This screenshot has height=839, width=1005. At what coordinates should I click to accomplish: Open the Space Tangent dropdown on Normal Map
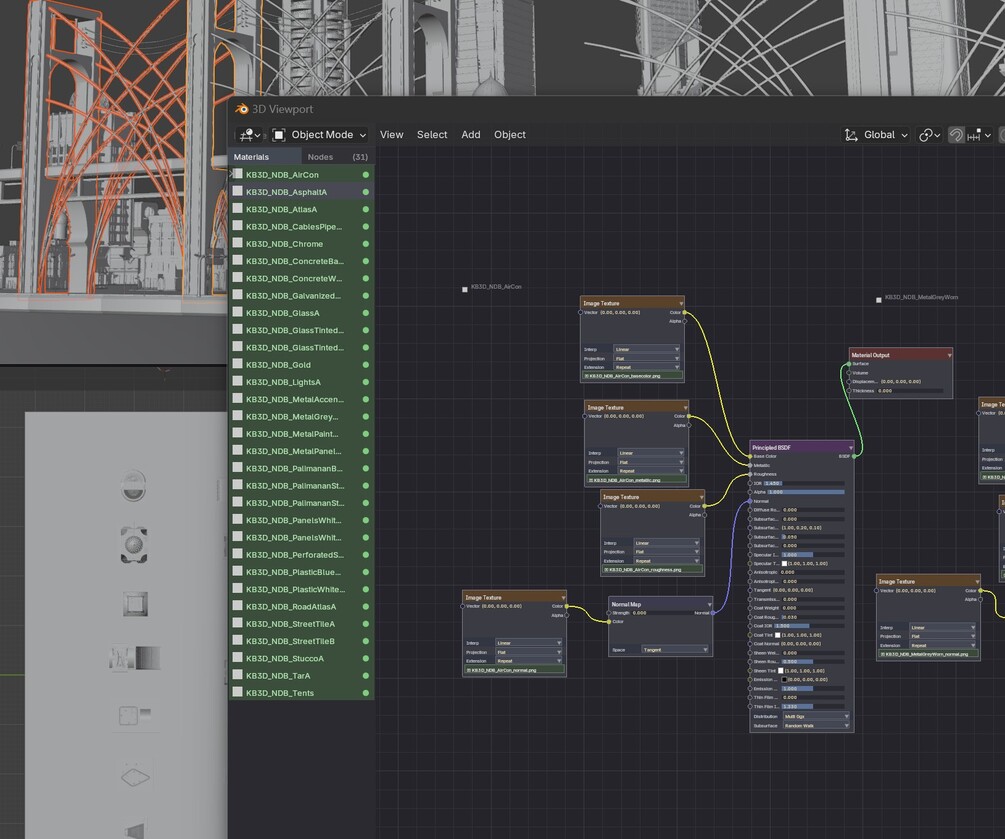pos(675,650)
